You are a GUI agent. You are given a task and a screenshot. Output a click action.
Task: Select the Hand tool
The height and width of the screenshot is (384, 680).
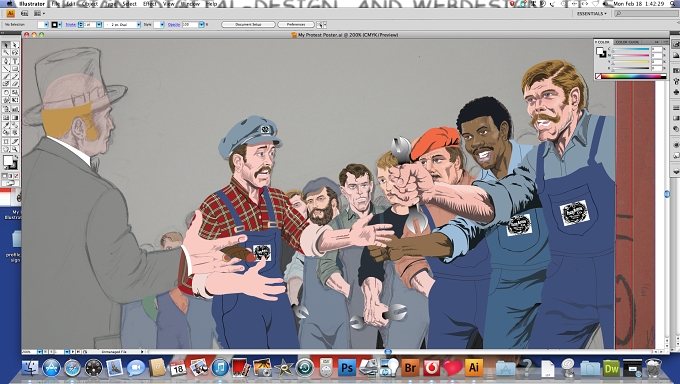6,149
